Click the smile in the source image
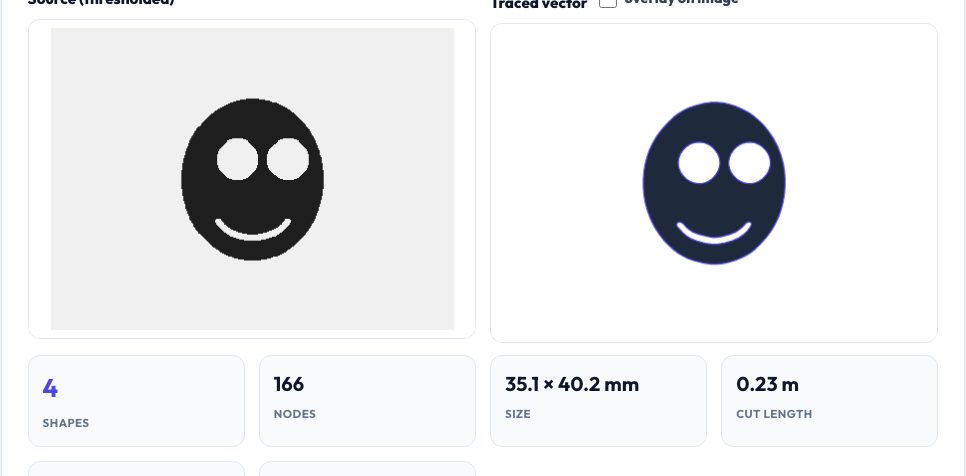The height and width of the screenshot is (476, 966). tap(253, 229)
